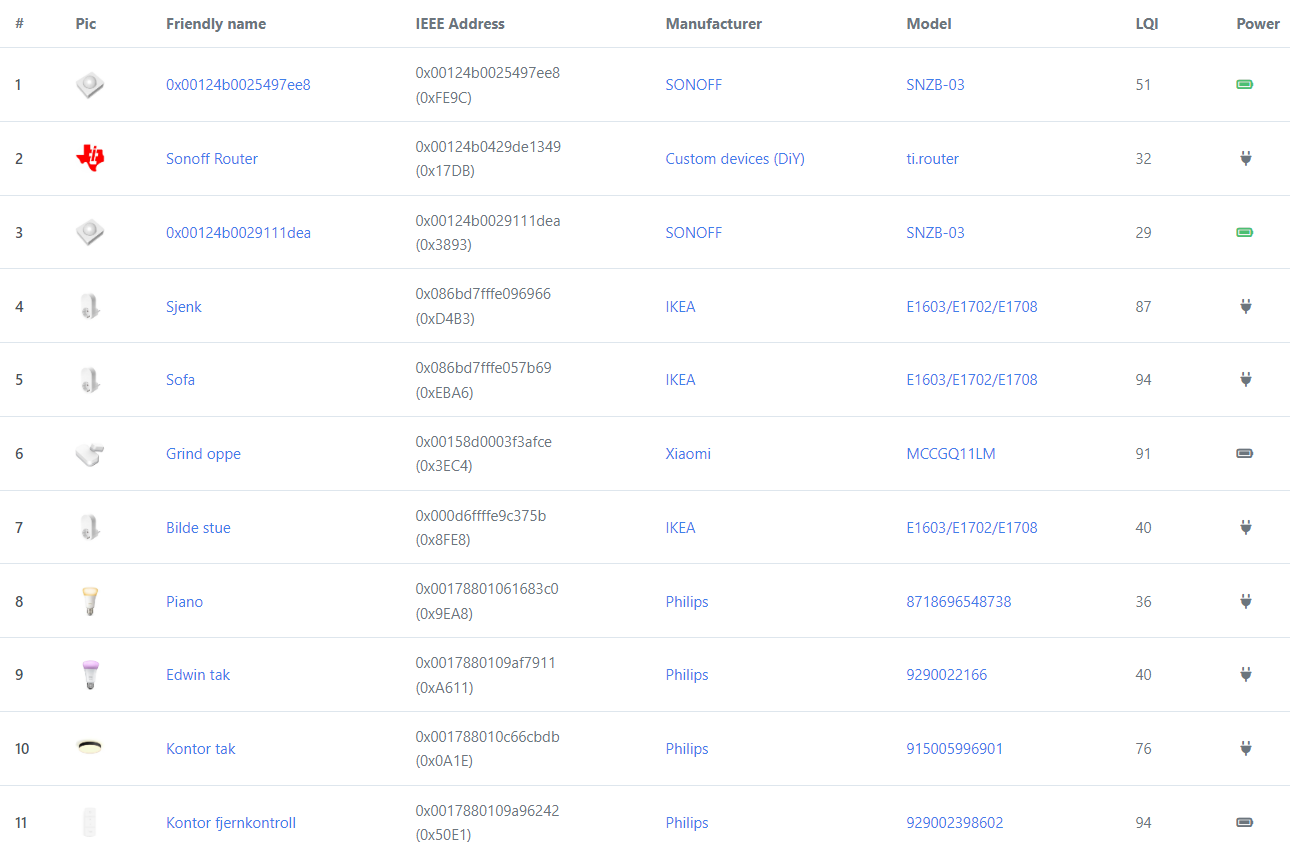1290x857 pixels.
Task: Open the IKEA manufacturer link for Sjenk
Action: tap(681, 306)
